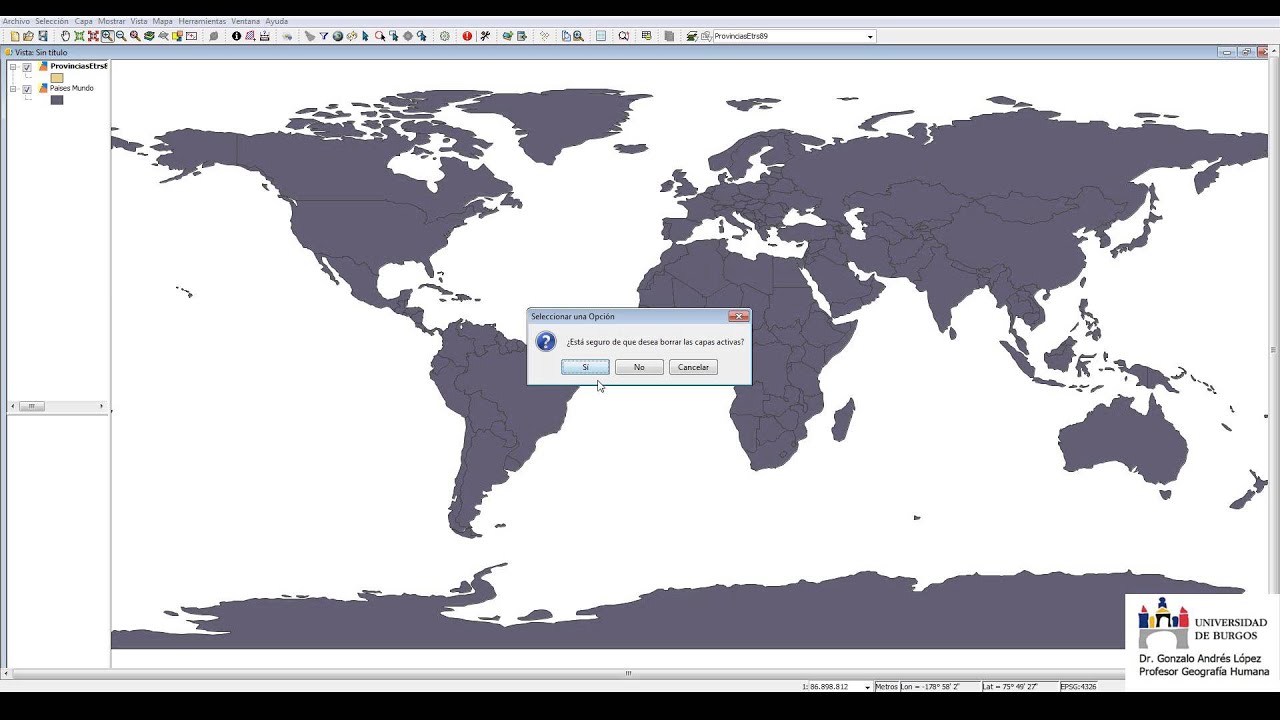Open the Vista menu
Viewport: 1280px width, 720px height.
(x=139, y=21)
